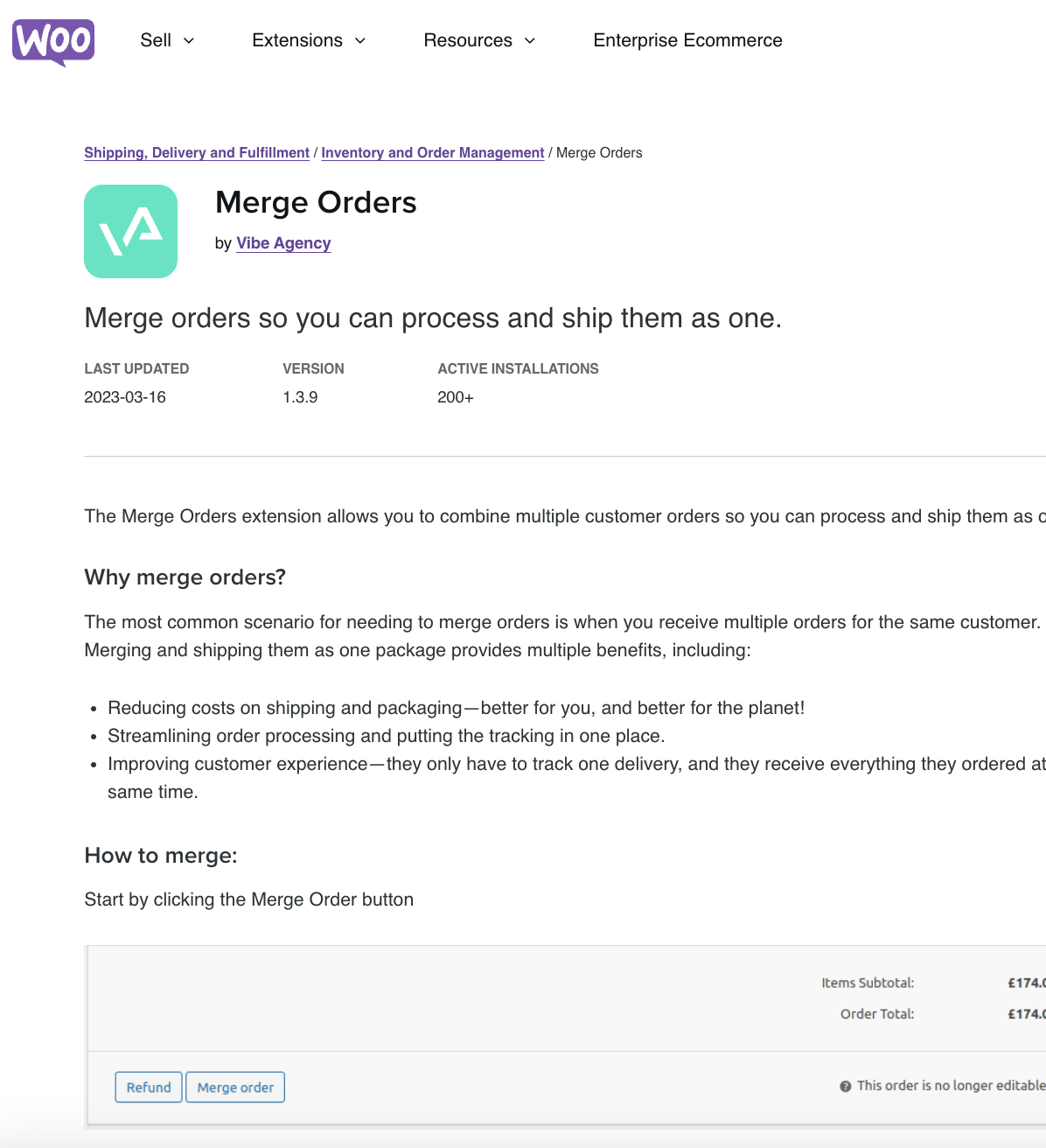Image resolution: width=1046 pixels, height=1148 pixels.
Task: Open the Resources menu
Action: [x=468, y=40]
